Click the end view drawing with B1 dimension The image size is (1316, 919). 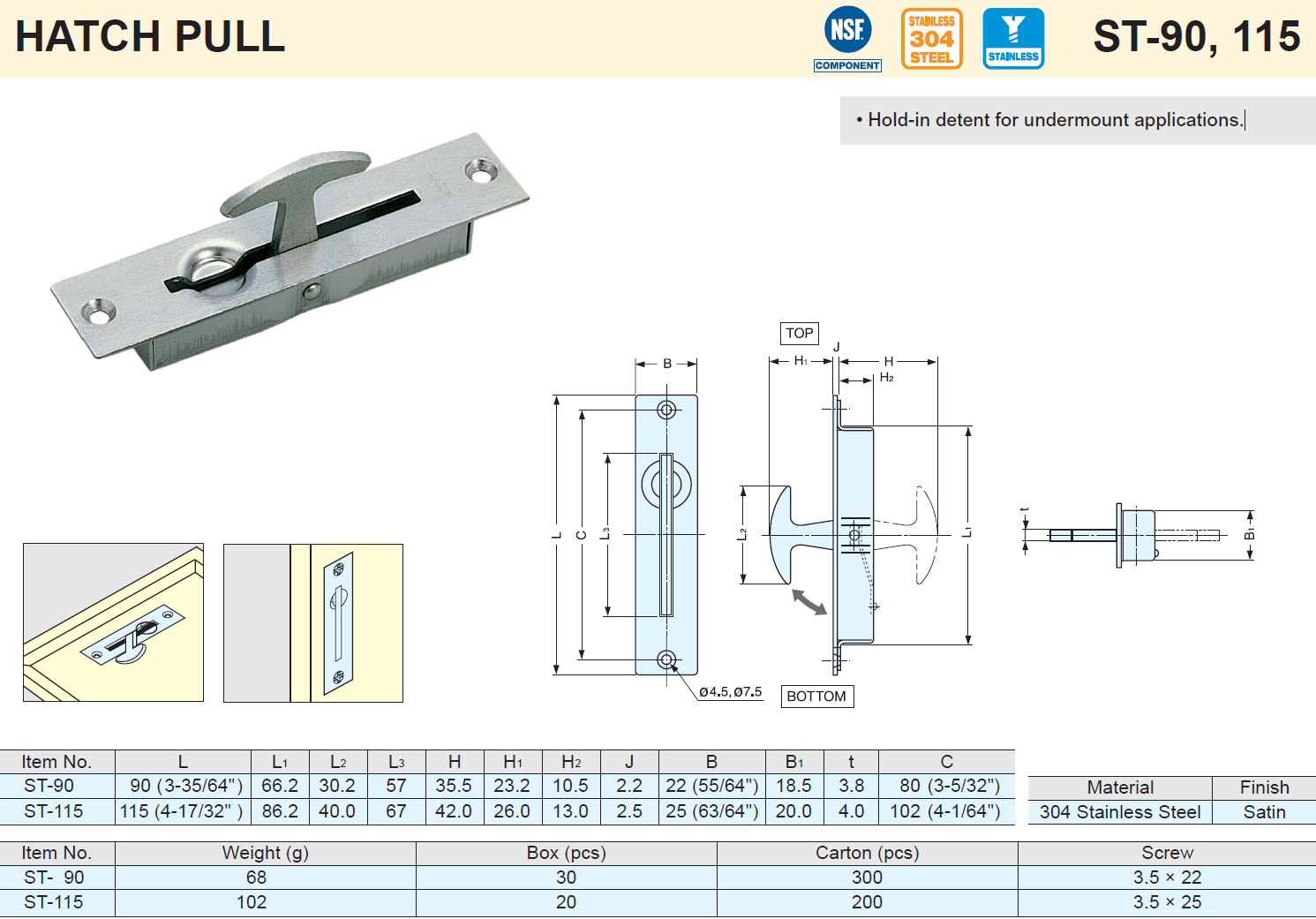(1137, 535)
